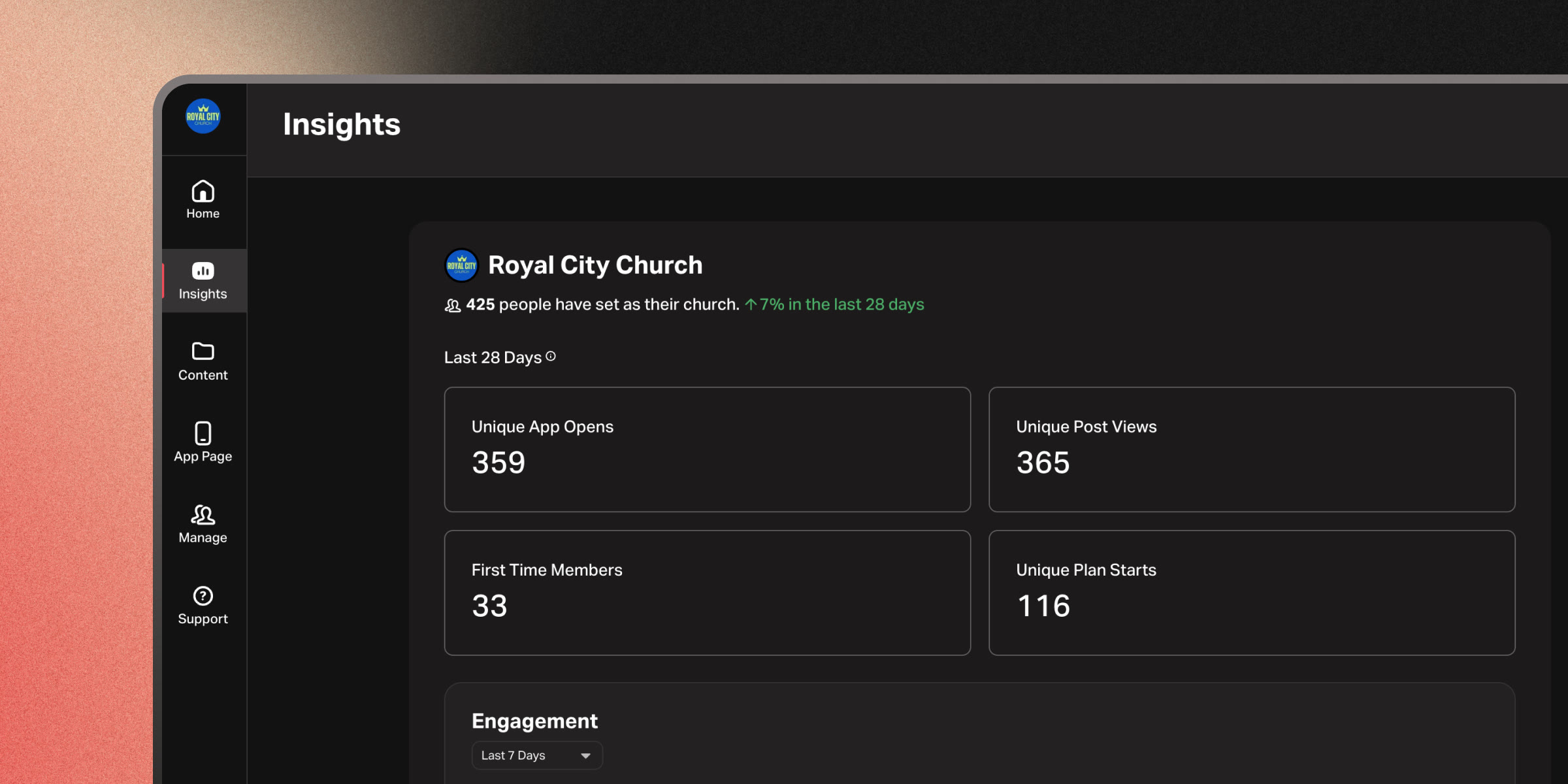
Task: Click the 425 people count
Action: [x=480, y=304]
